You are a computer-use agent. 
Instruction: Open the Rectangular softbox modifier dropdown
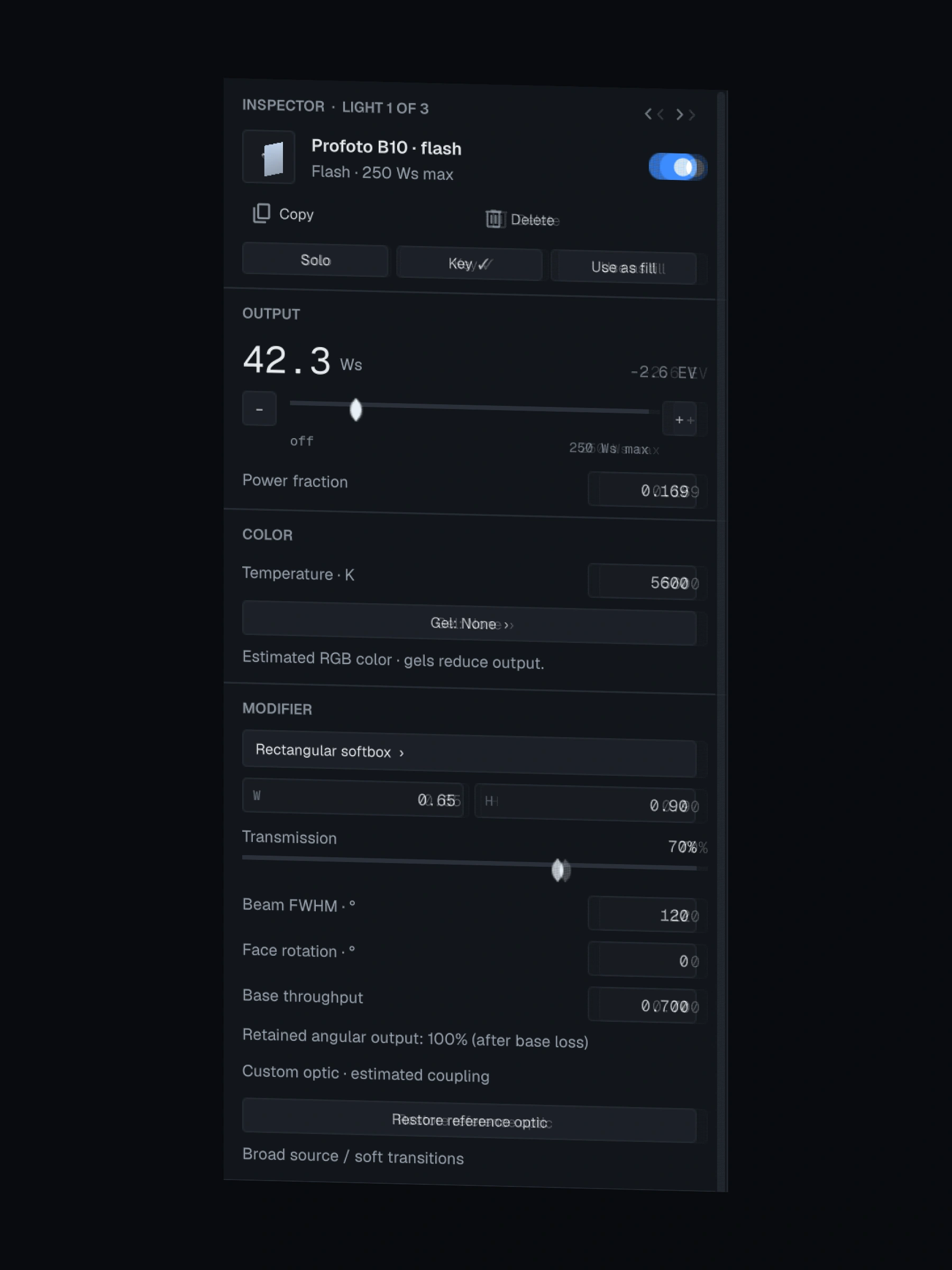pos(469,754)
